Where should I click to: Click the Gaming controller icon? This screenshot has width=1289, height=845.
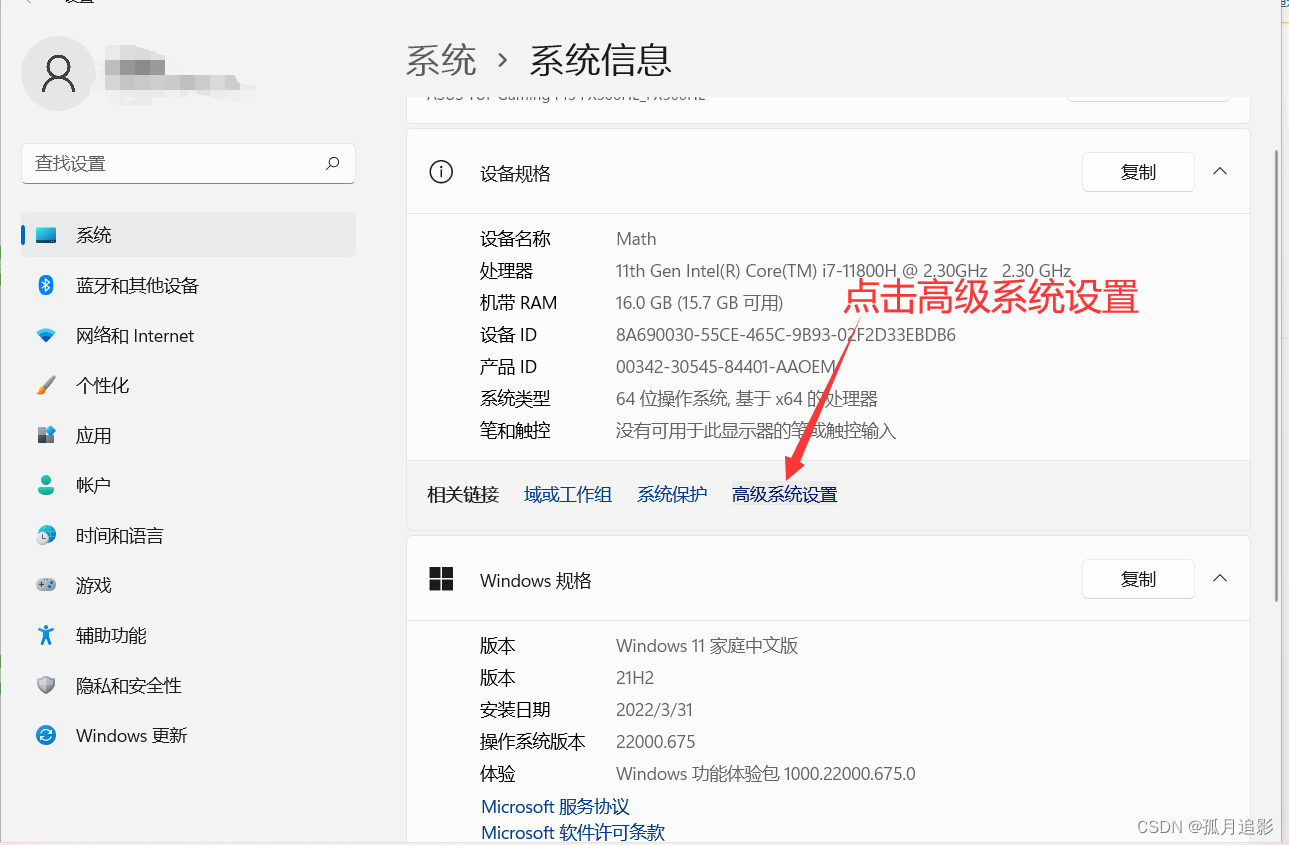pyautogui.click(x=46, y=585)
